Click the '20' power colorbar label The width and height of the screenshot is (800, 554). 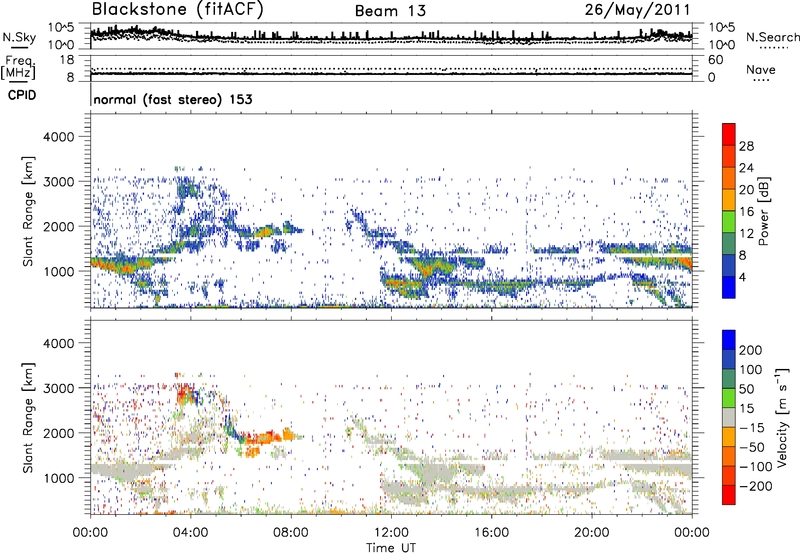[x=746, y=190]
